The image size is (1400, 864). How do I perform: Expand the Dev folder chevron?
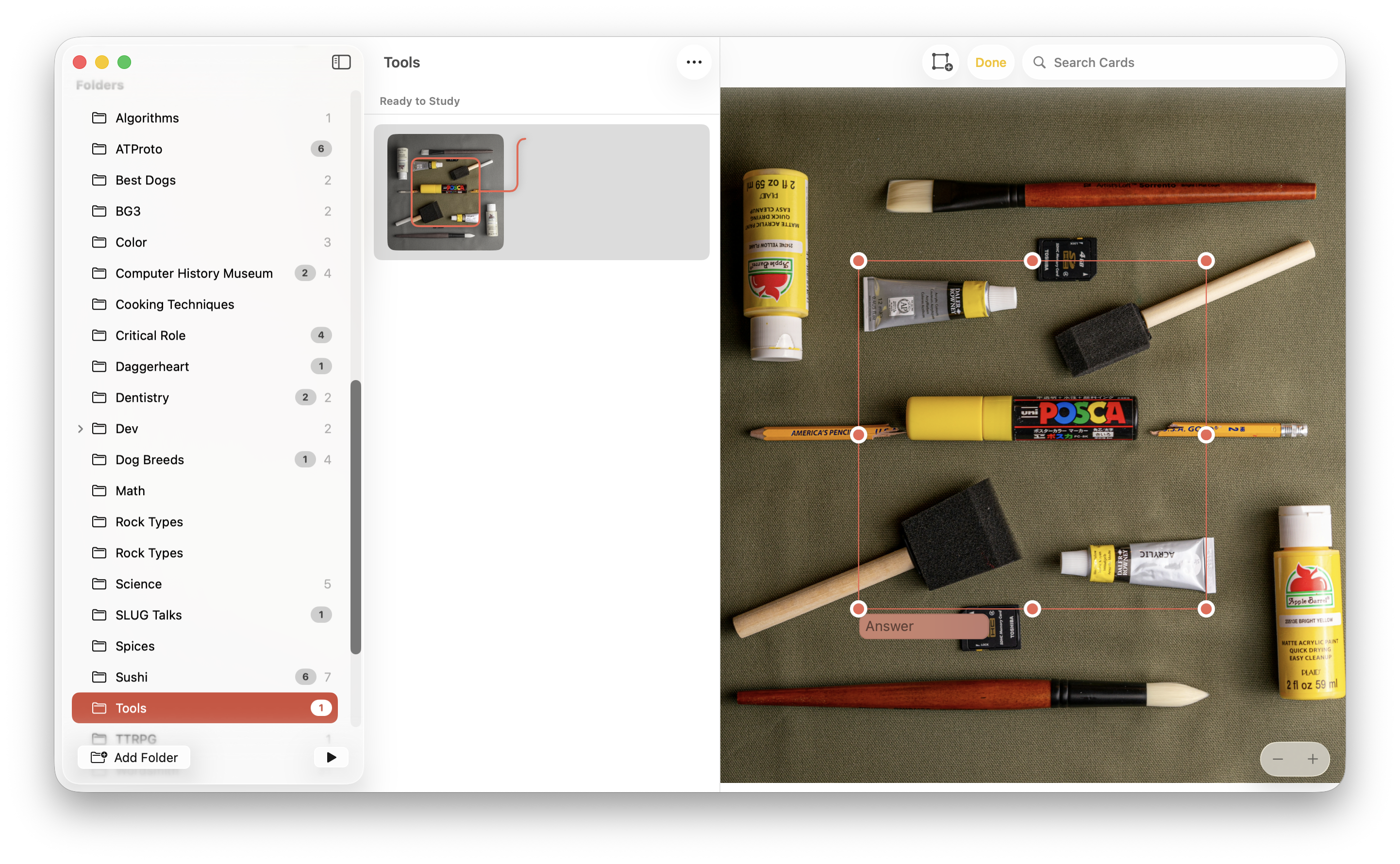click(80, 429)
